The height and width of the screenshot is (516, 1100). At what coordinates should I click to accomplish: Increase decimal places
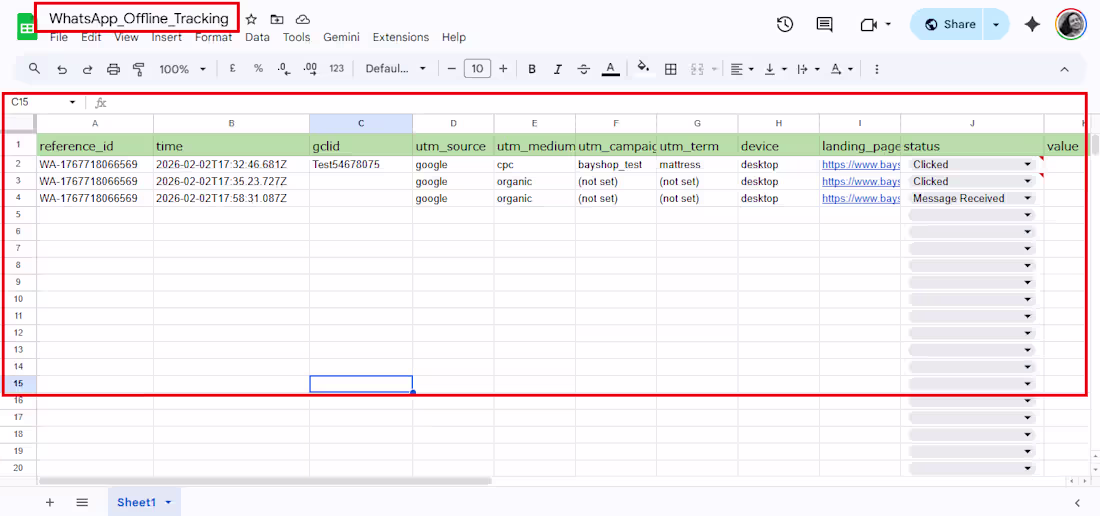click(310, 69)
